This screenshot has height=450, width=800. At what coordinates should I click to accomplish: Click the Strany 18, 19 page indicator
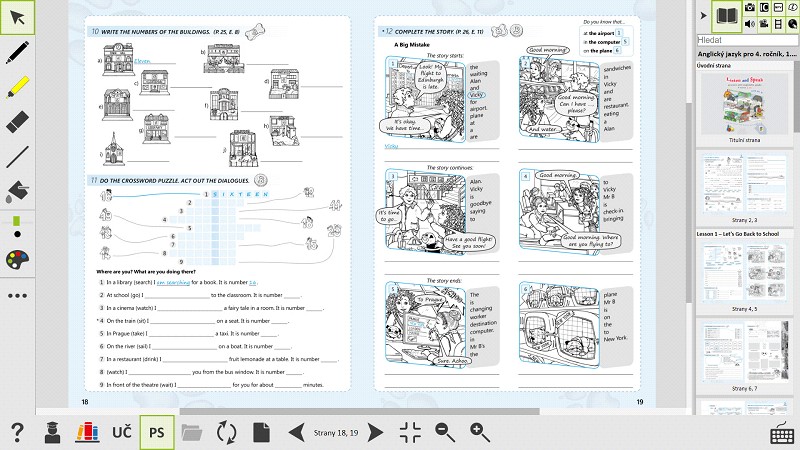336,433
